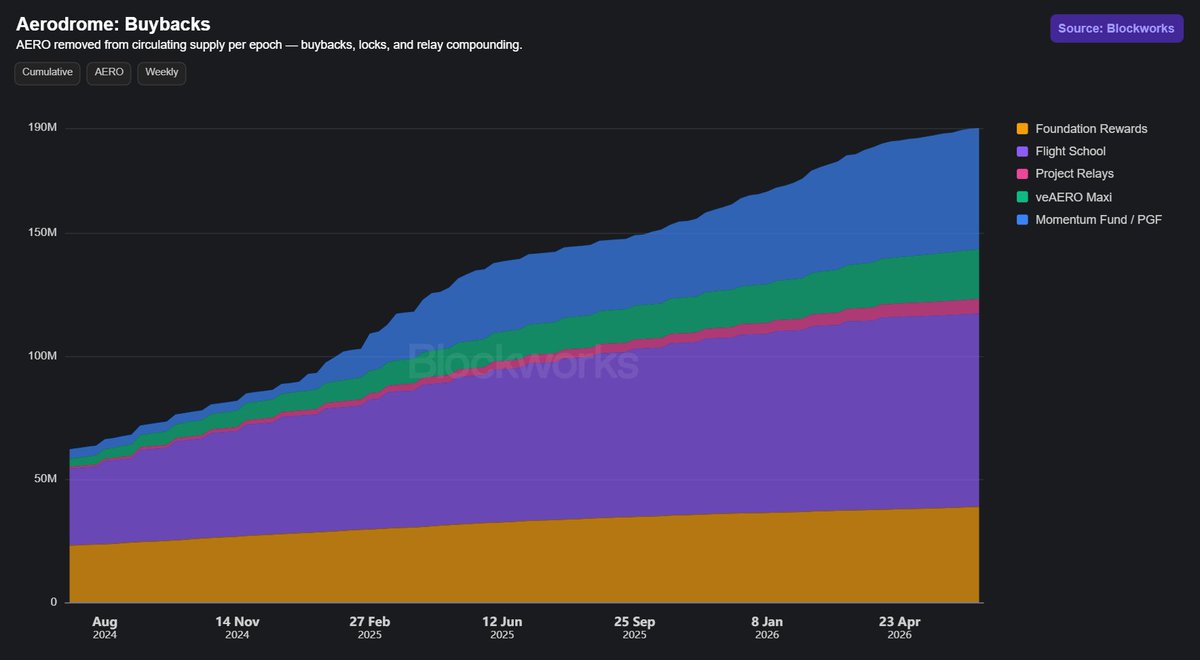Viewport: 1200px width, 660px height.
Task: Click the 12 Jun 2025 x-axis label
Action: 502,627
